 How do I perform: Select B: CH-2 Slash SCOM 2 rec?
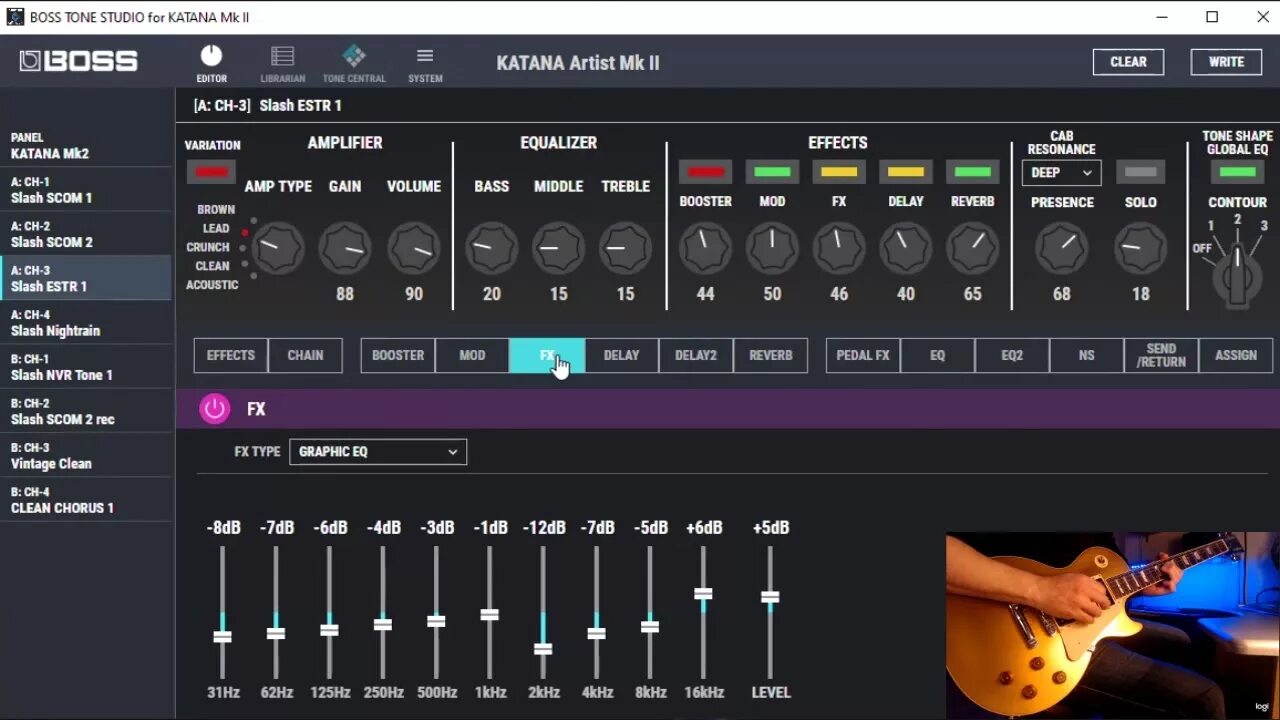coord(86,411)
